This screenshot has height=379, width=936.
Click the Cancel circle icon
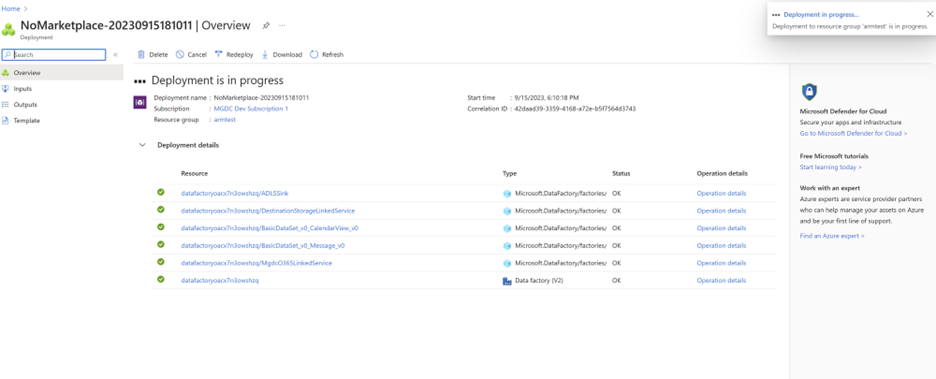click(180, 54)
